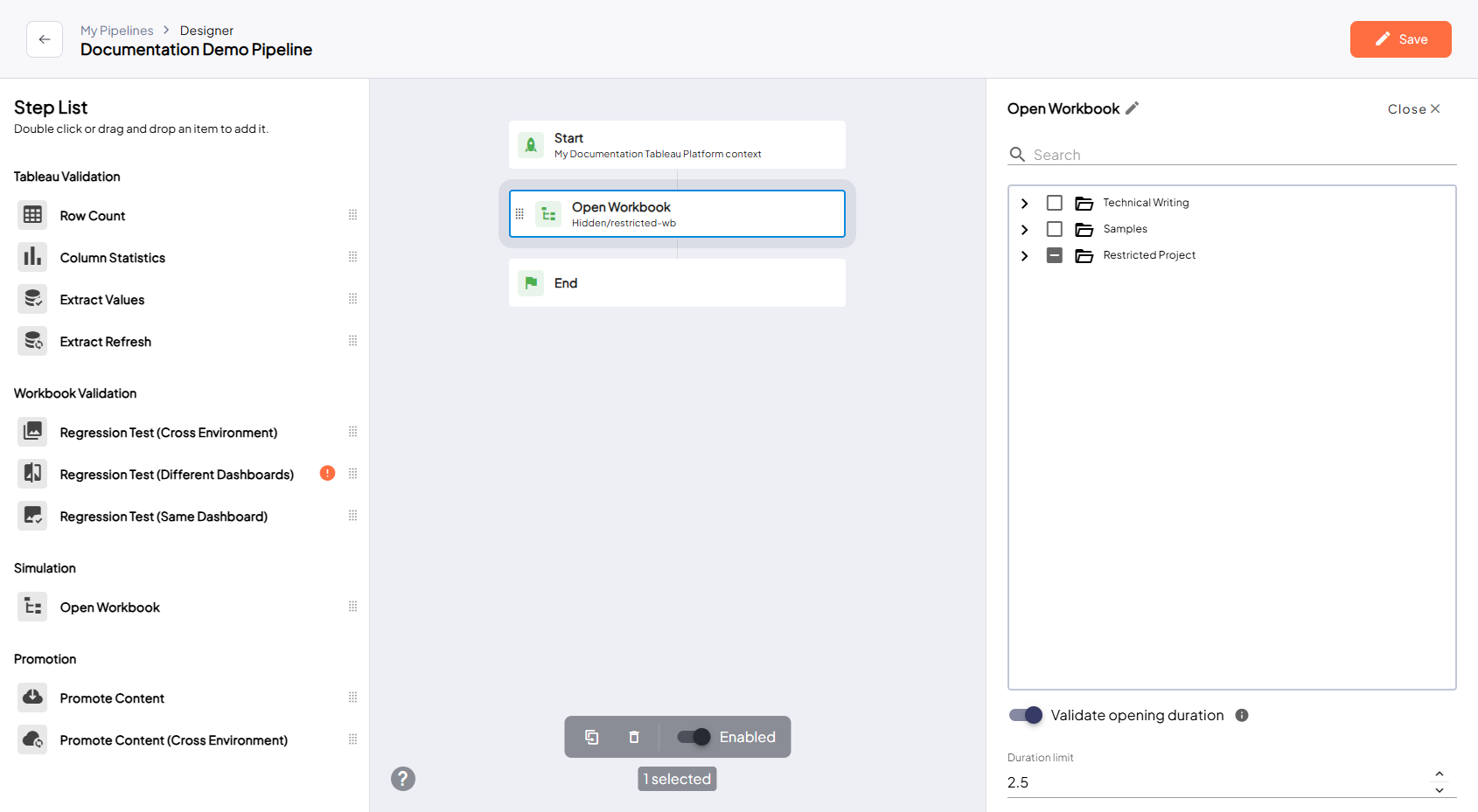Click the Row Count step icon
The image size is (1478, 812).
click(32, 215)
